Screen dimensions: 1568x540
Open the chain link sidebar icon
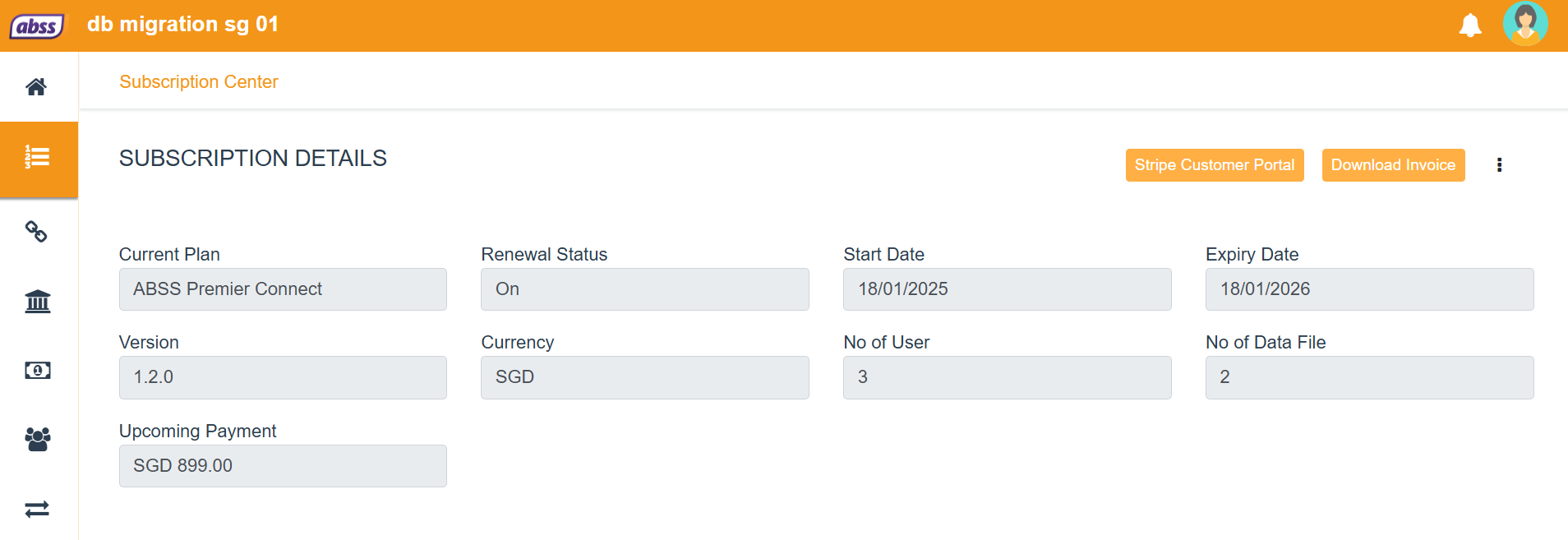[x=36, y=232]
